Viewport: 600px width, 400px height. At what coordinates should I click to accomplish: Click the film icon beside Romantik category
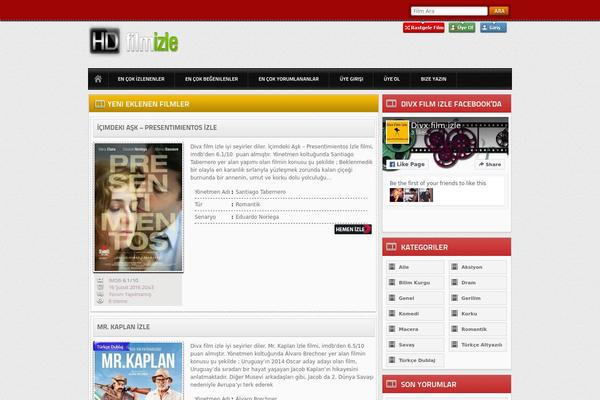[x=455, y=329]
